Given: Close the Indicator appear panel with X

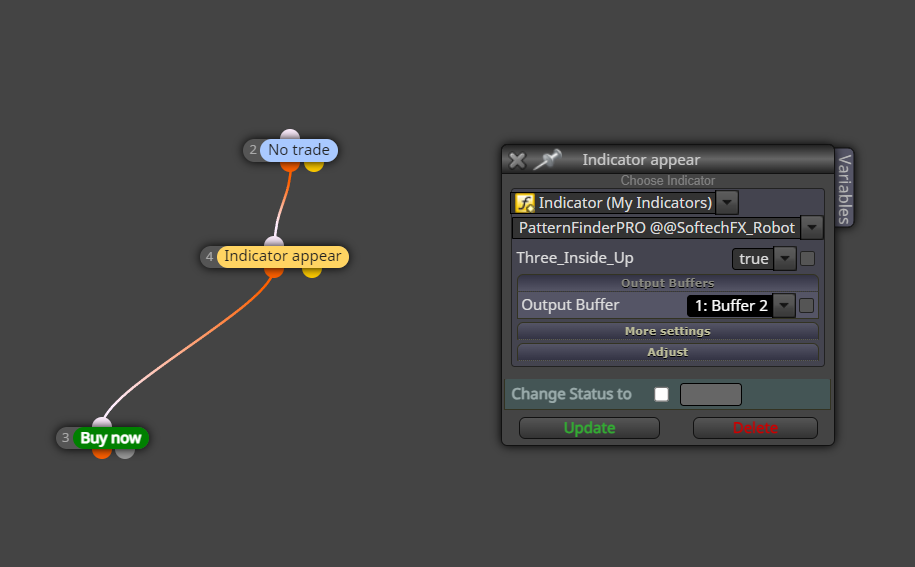Looking at the screenshot, I should pos(517,160).
